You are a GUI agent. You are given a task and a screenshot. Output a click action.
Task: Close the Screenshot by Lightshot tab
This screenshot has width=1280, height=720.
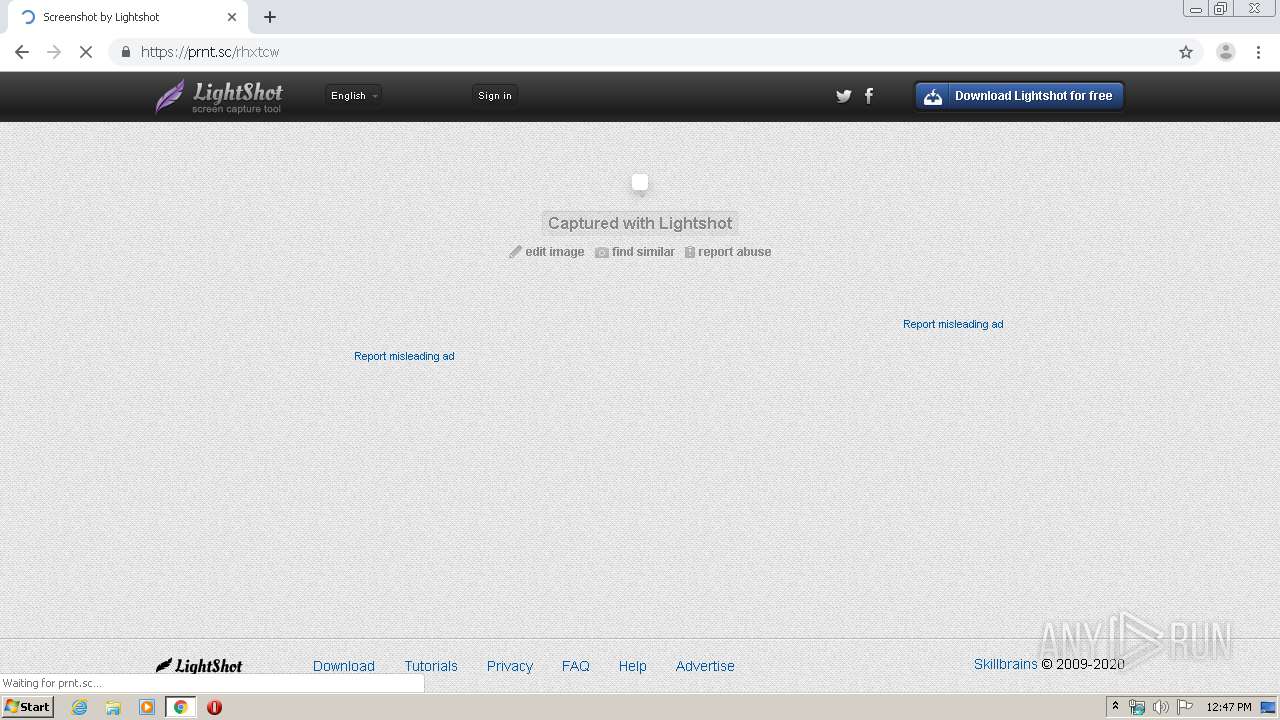[232, 17]
